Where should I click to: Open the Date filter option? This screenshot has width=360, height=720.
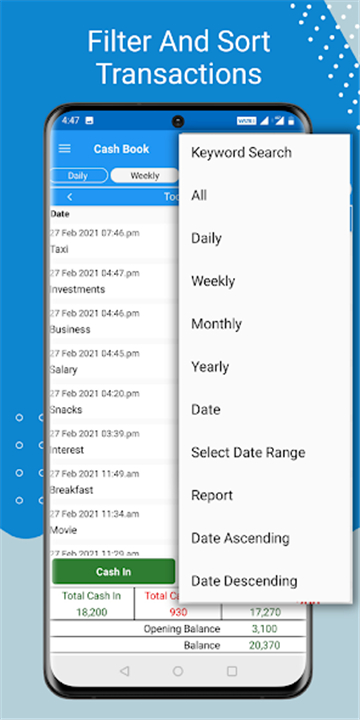point(206,410)
